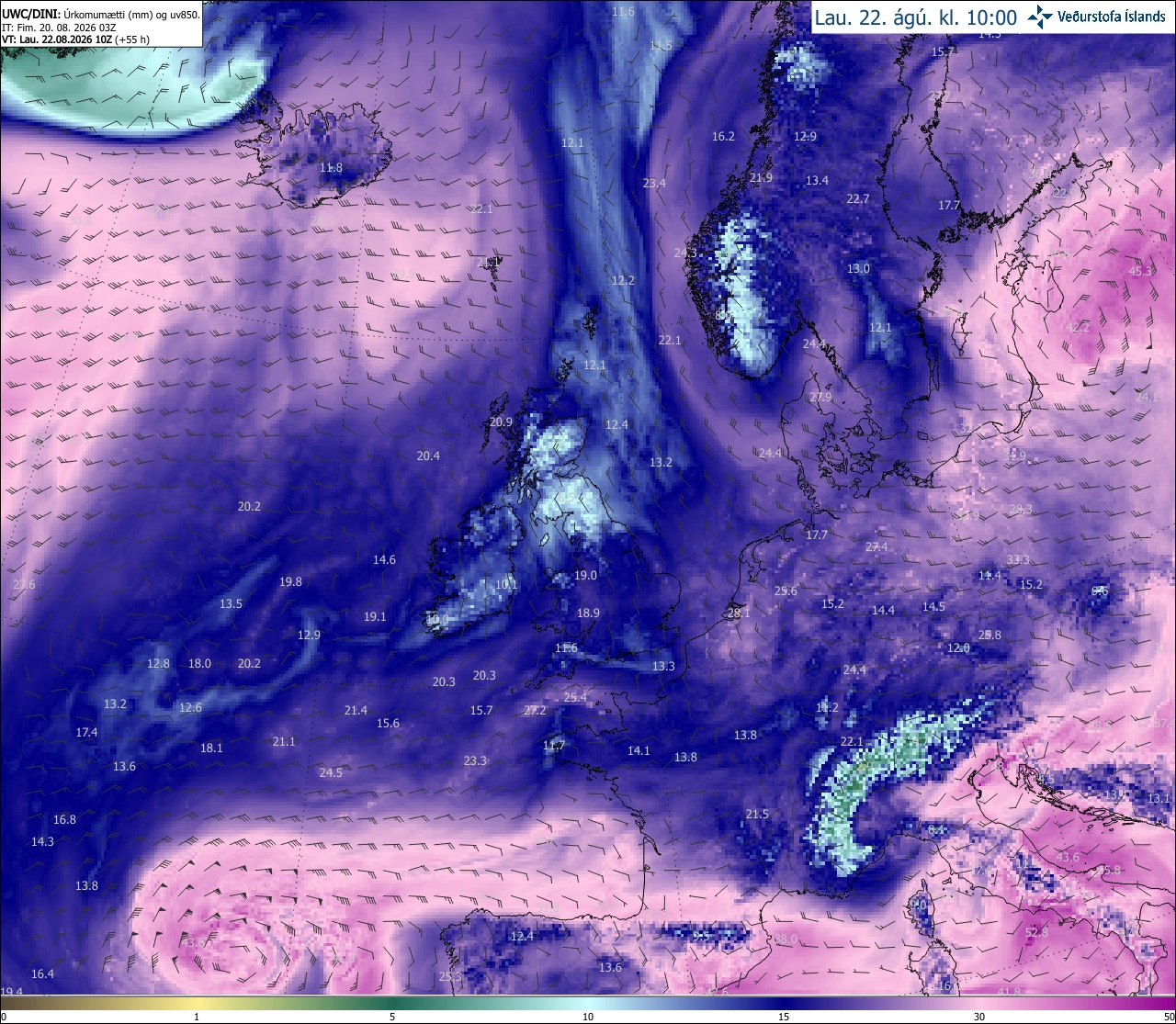Select the Lau. 22. ágú. kl. 10:00 timestamp

[x=916, y=17]
